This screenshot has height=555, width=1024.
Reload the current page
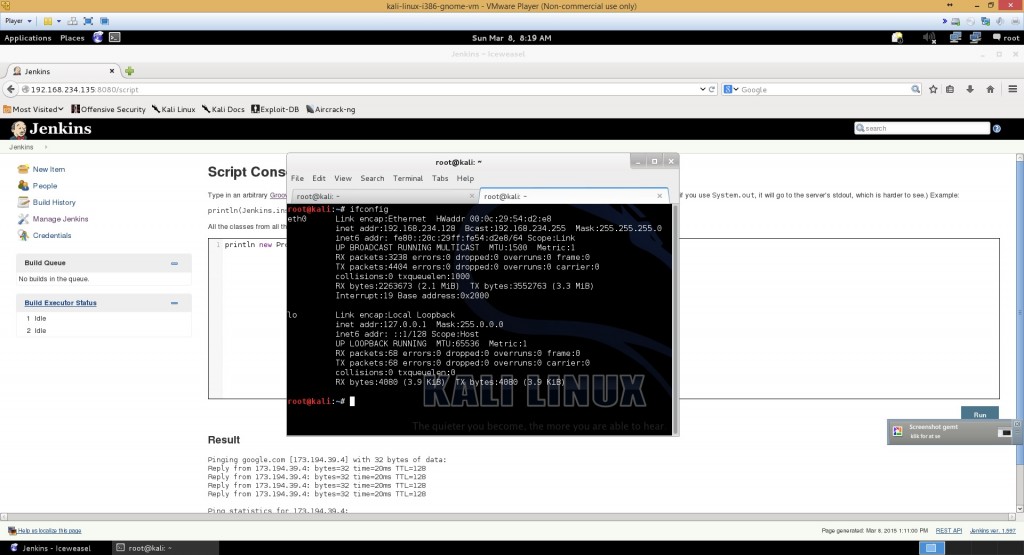point(712,89)
